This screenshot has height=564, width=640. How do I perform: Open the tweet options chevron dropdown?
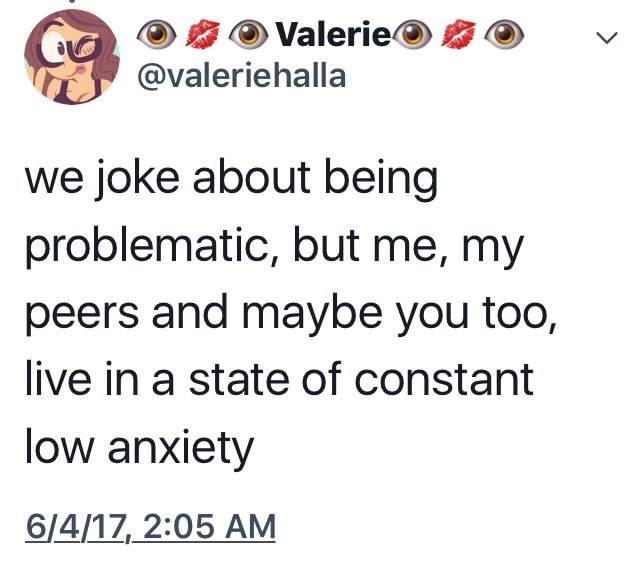[x=605, y=39]
